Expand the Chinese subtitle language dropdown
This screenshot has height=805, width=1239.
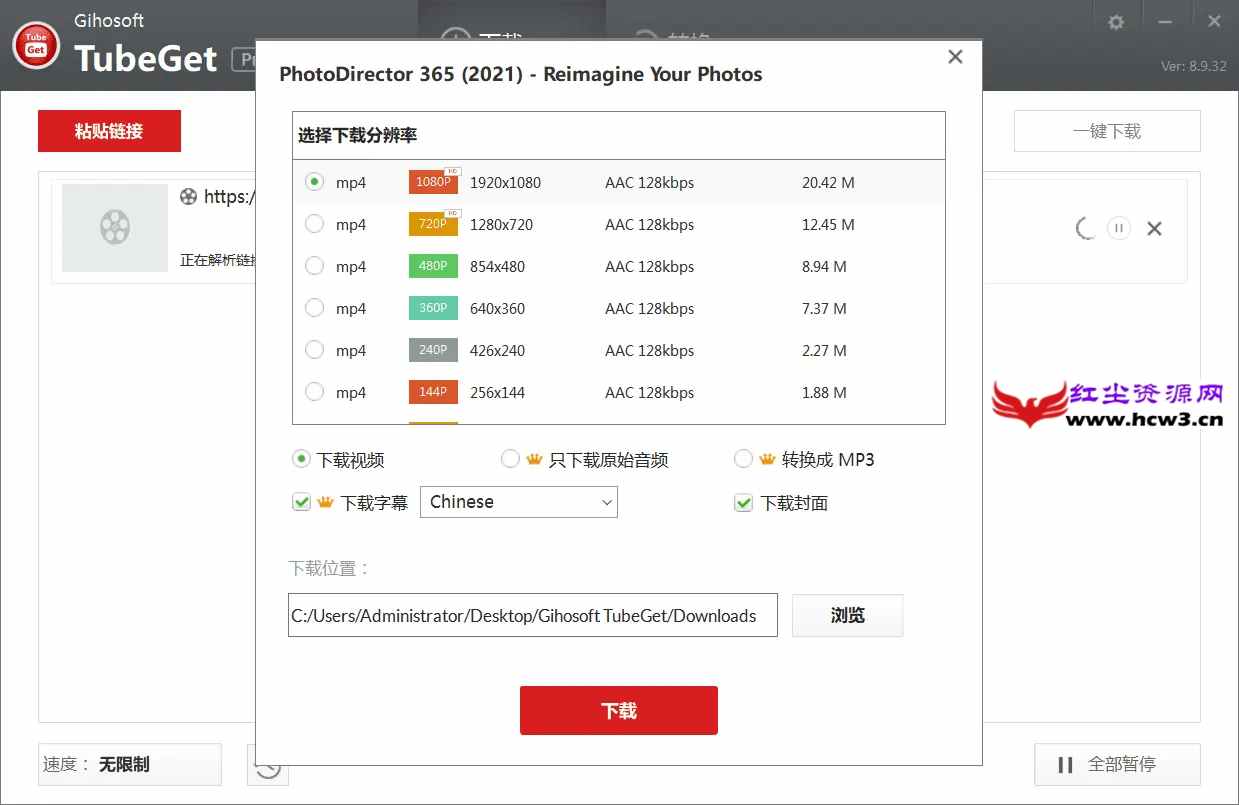coord(518,502)
